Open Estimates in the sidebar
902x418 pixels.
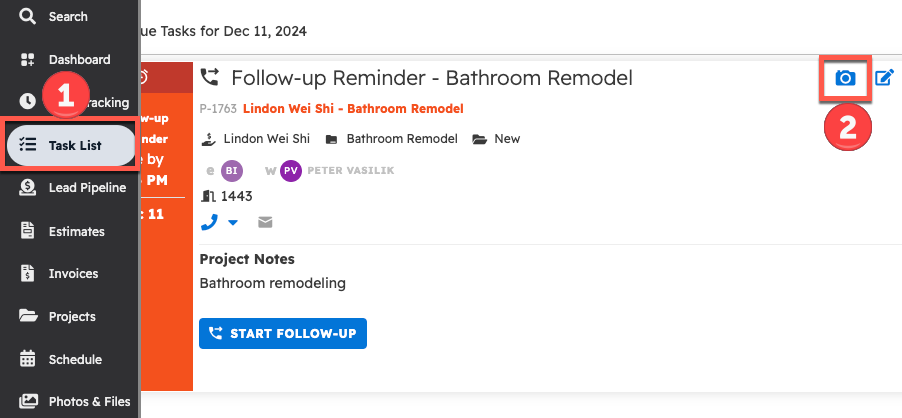coord(76,231)
